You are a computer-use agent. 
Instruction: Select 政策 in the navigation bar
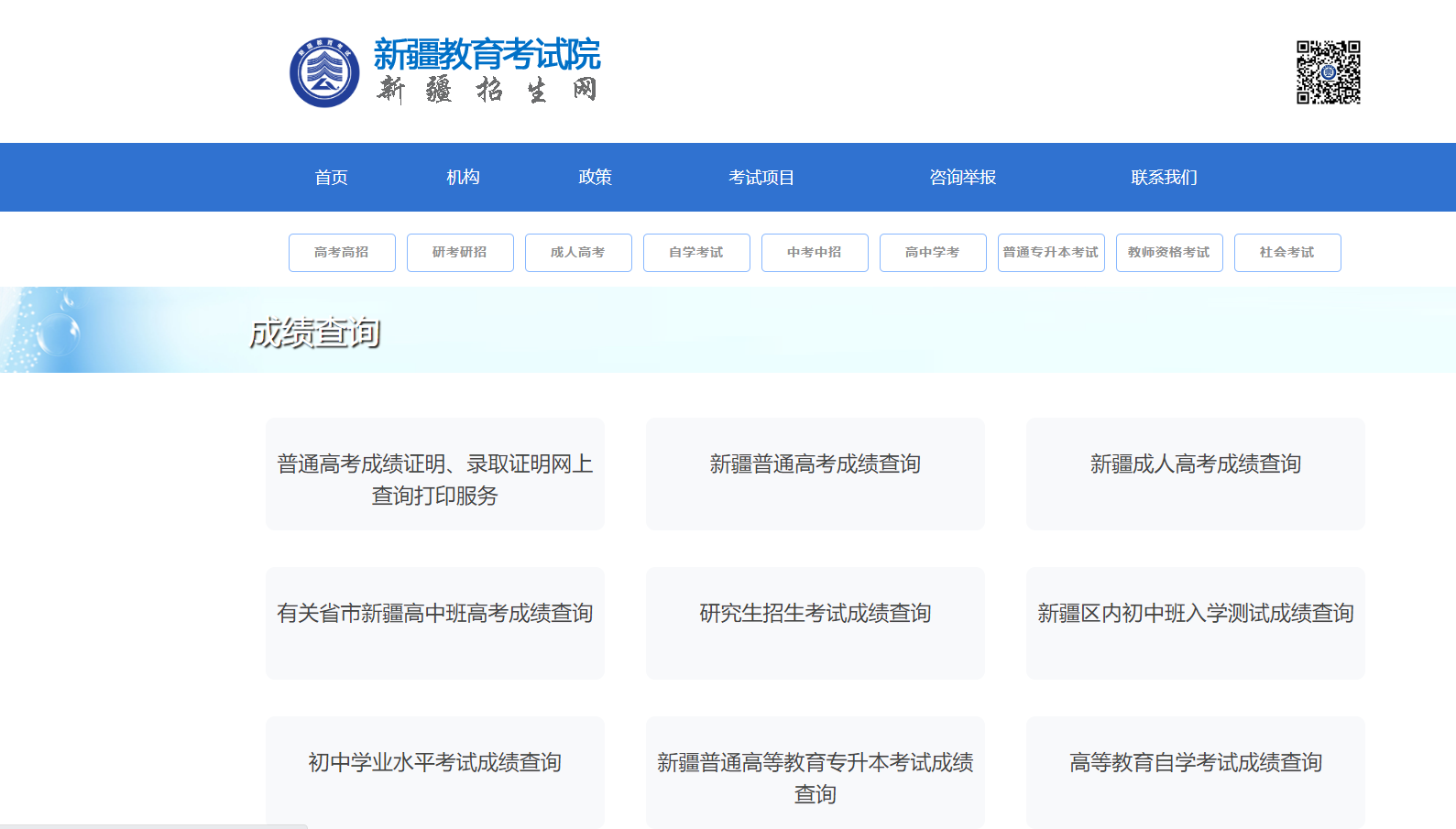pos(595,178)
